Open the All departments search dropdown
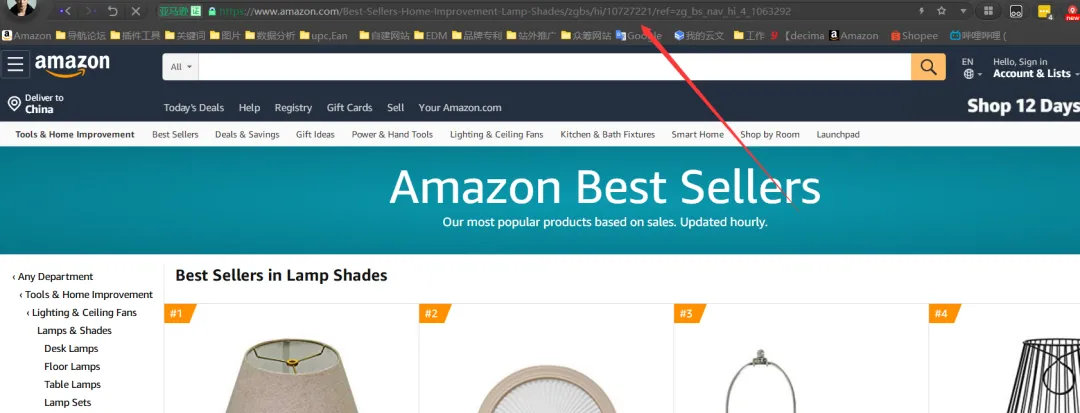1080x413 pixels. 181,67
